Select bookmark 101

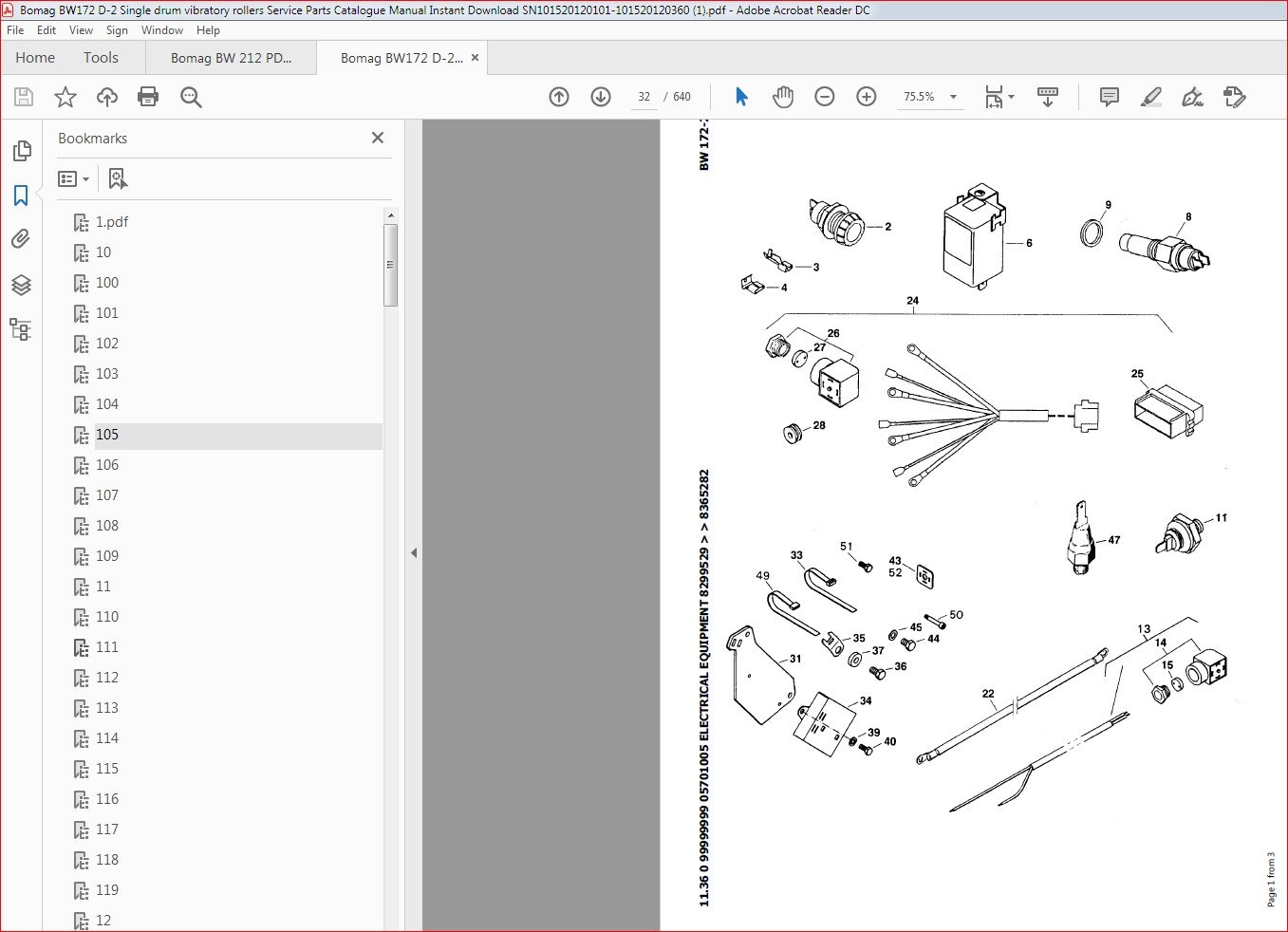(107, 313)
